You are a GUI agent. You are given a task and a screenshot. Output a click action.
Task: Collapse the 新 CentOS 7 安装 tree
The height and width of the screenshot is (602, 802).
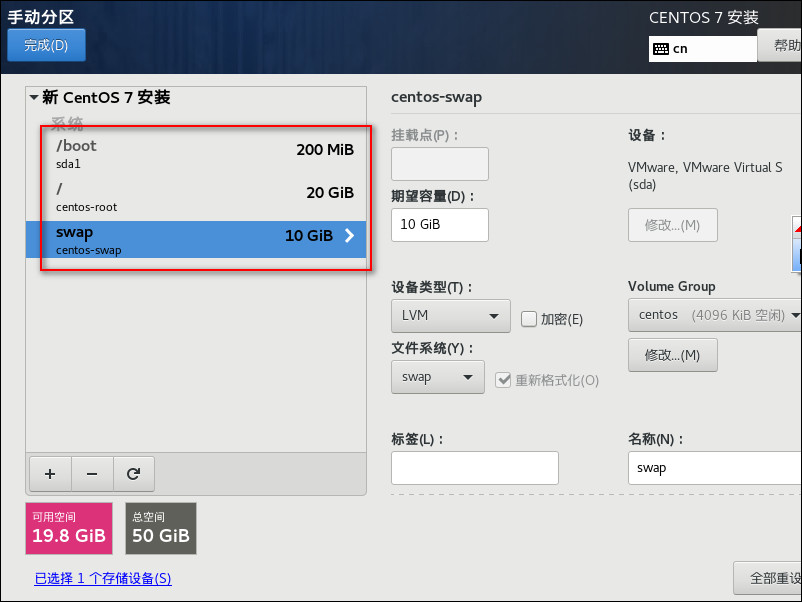pos(34,97)
